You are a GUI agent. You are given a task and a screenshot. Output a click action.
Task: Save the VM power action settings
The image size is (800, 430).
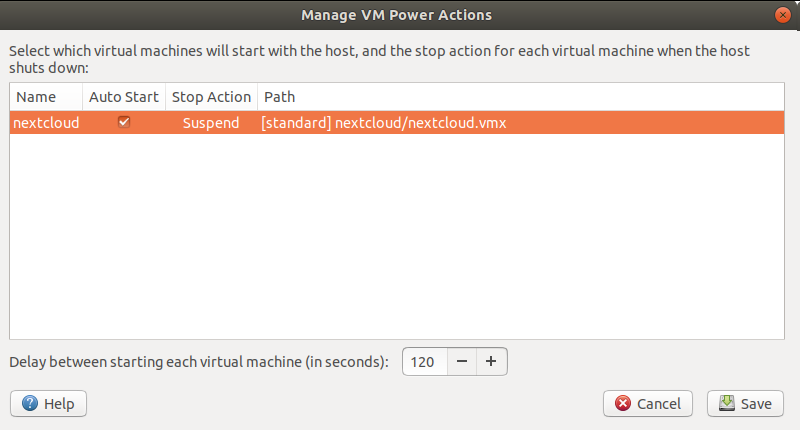pyautogui.click(x=745, y=403)
